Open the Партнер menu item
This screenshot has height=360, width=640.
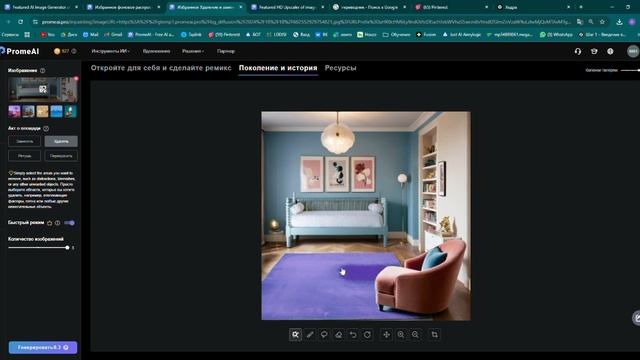[226, 51]
